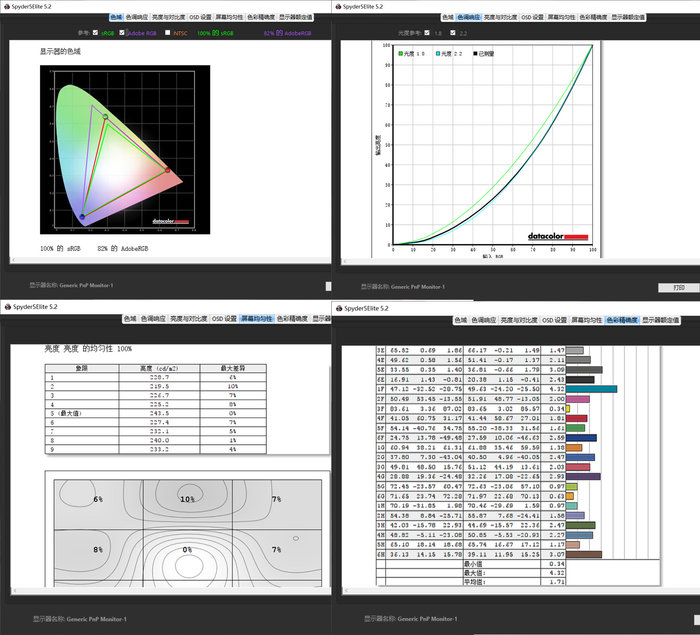Viewport: 700px width, 635px height.
Task: Click the SpyderElite icon in the tone response window title bar
Action: (338, 7)
